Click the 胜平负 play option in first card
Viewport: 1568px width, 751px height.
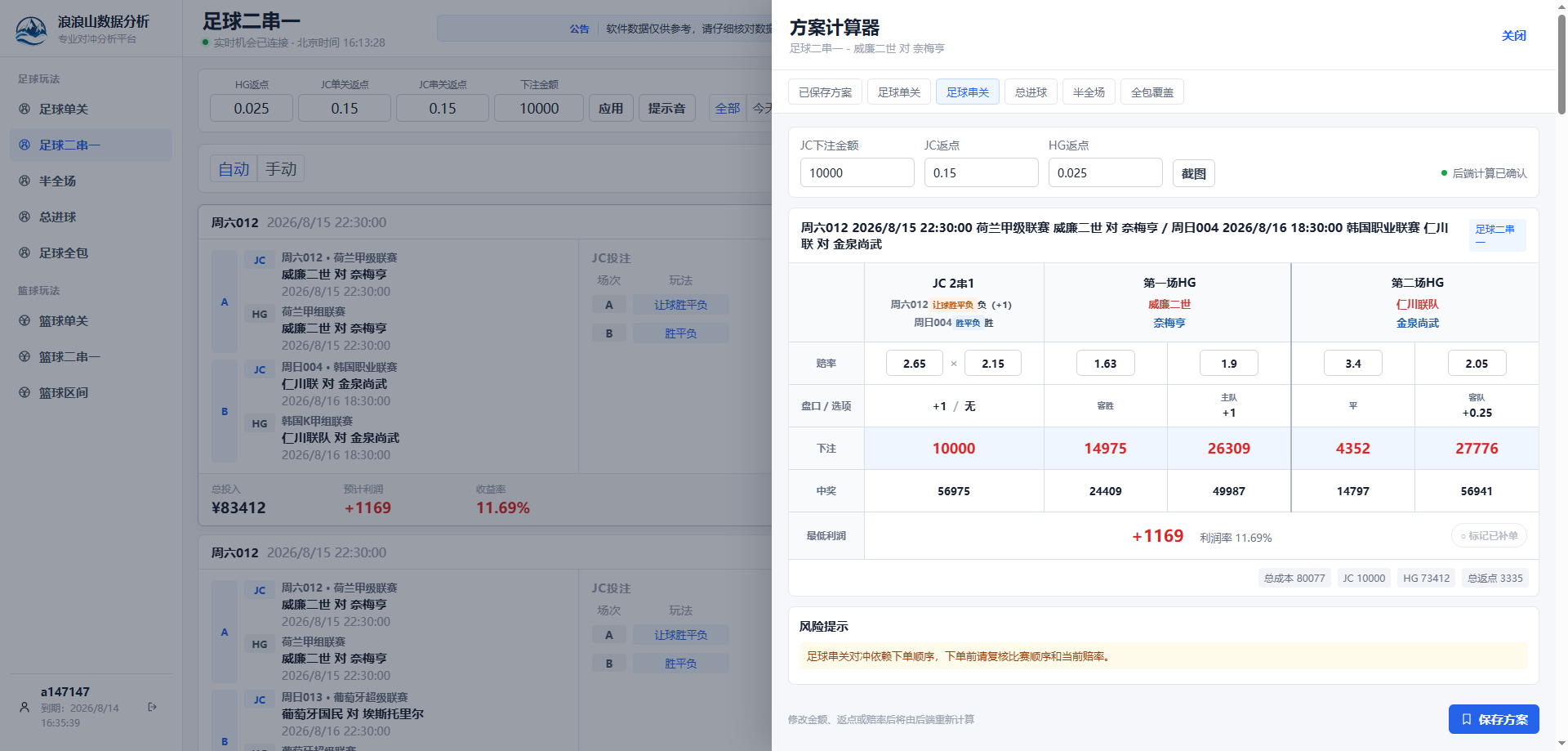pos(680,333)
